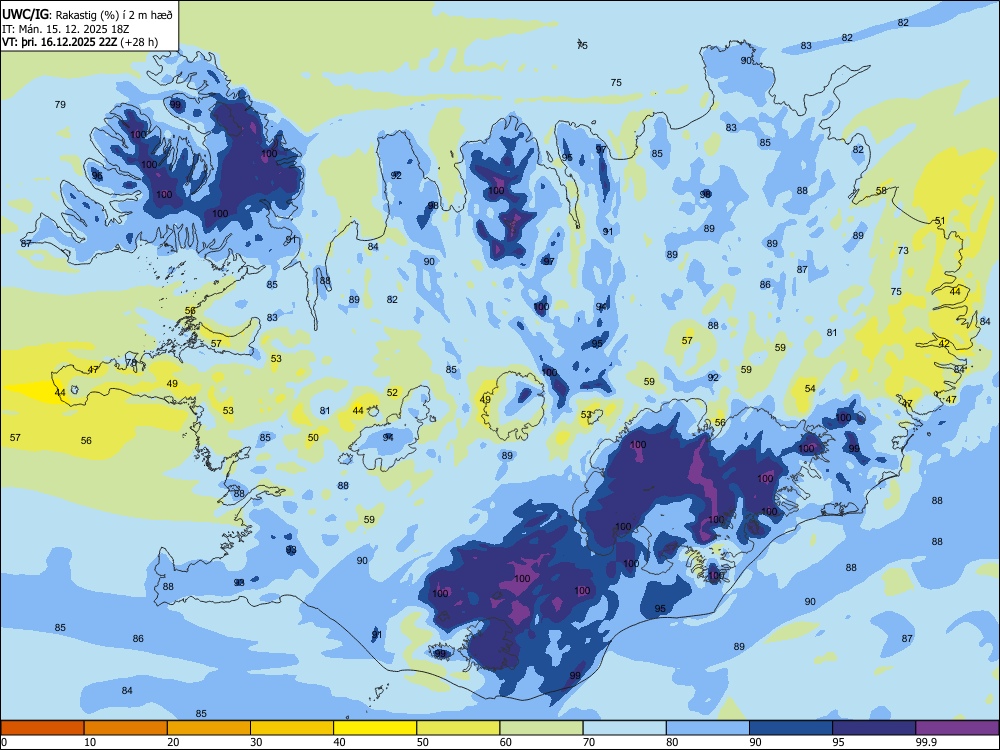Choose the dark blue 90–95 legend swatch
The height and width of the screenshot is (750, 1000).
[x=791, y=728]
